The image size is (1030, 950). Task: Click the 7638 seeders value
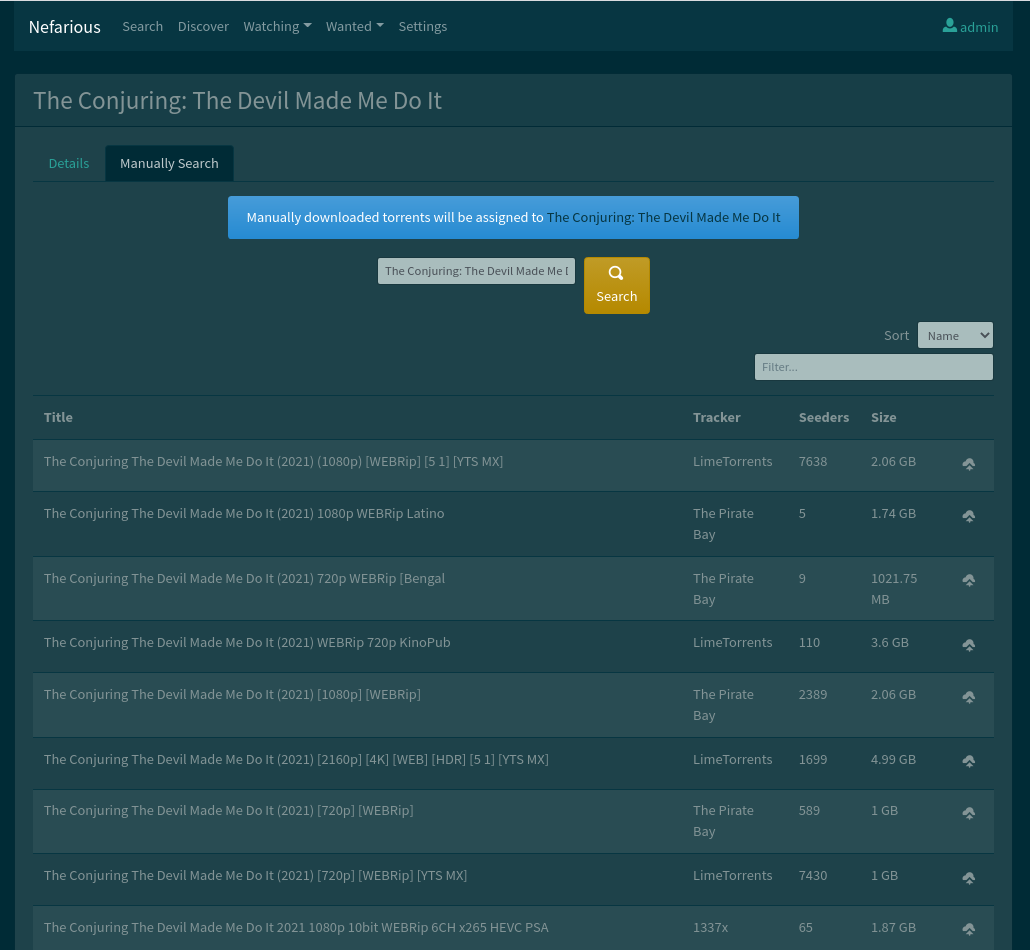(x=813, y=461)
